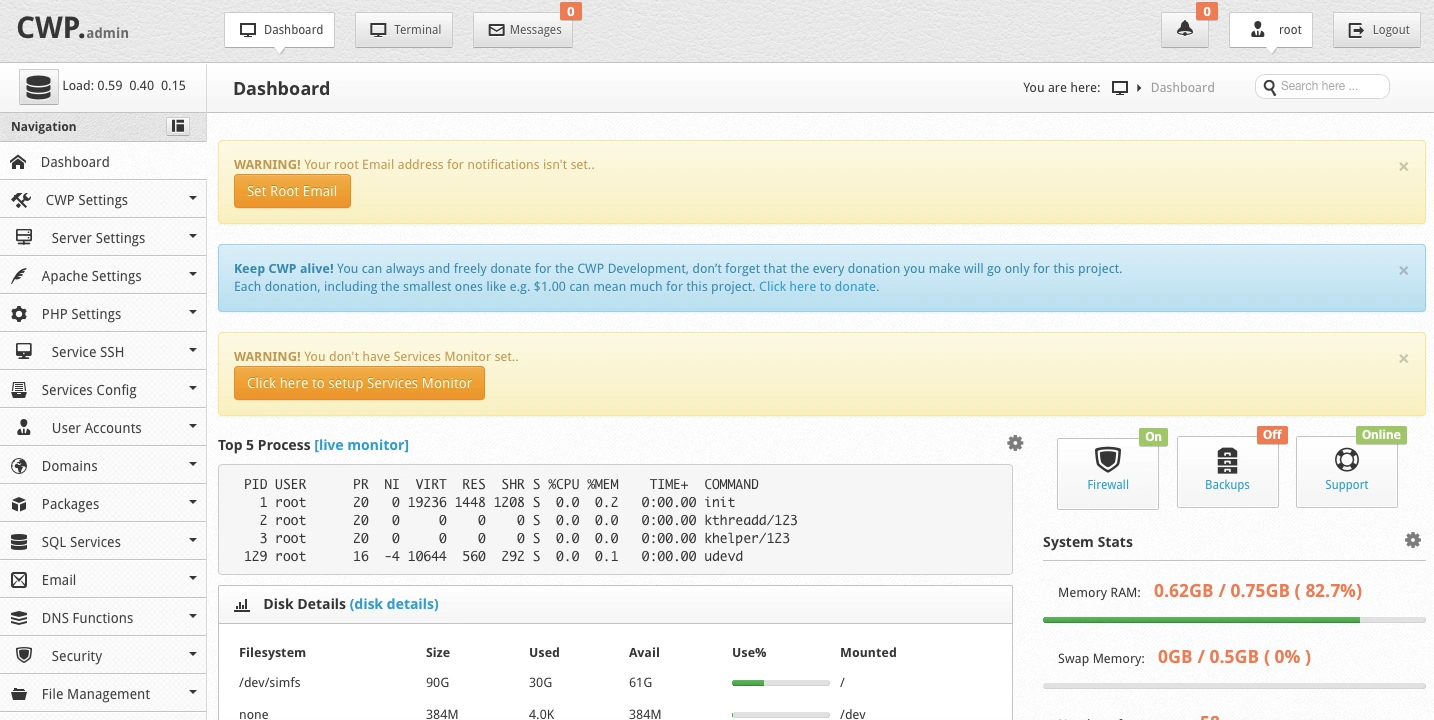Image resolution: width=1434 pixels, height=720 pixels.
Task: Click here to setup Services Monitor
Action: point(359,383)
